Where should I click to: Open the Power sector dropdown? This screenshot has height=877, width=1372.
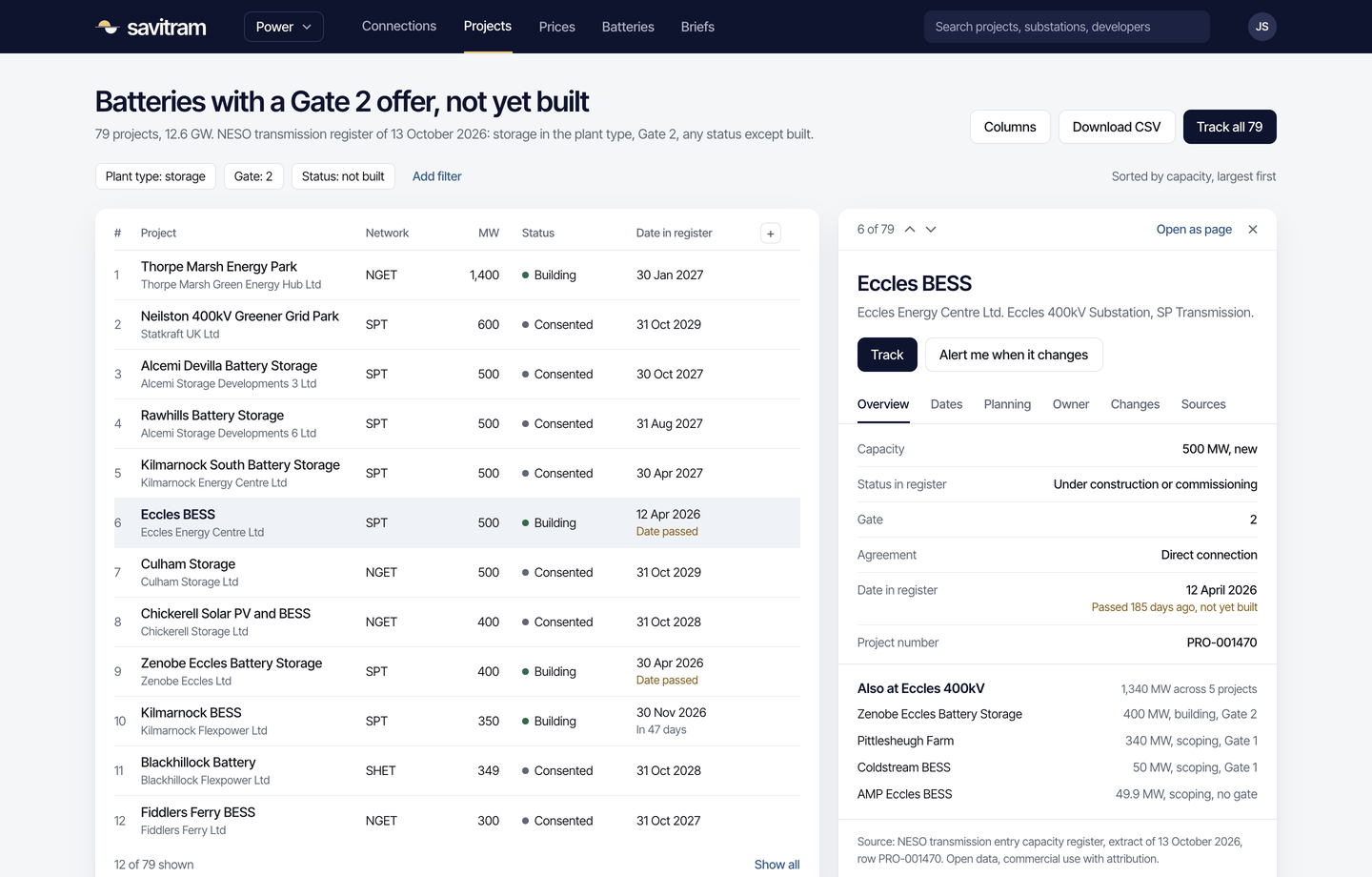(x=284, y=27)
